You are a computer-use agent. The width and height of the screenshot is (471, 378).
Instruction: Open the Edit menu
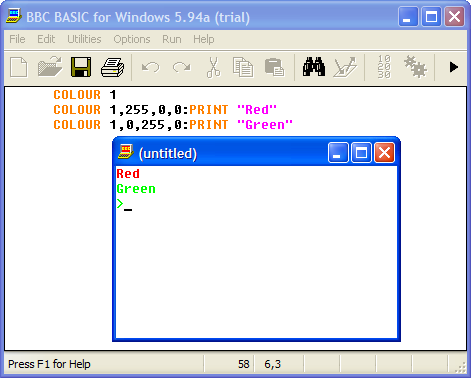coord(46,39)
